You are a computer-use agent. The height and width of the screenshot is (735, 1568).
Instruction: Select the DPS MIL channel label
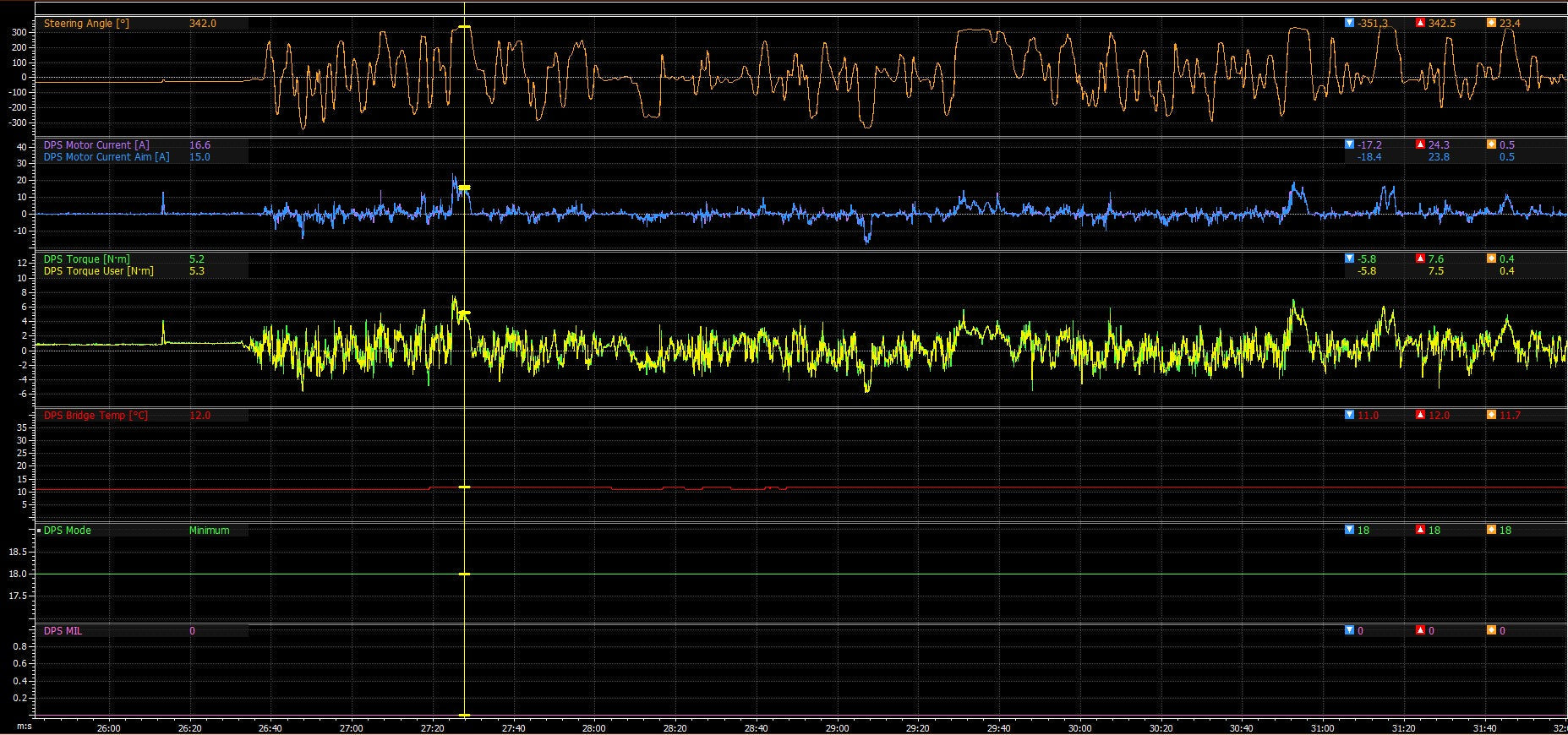pos(63,631)
